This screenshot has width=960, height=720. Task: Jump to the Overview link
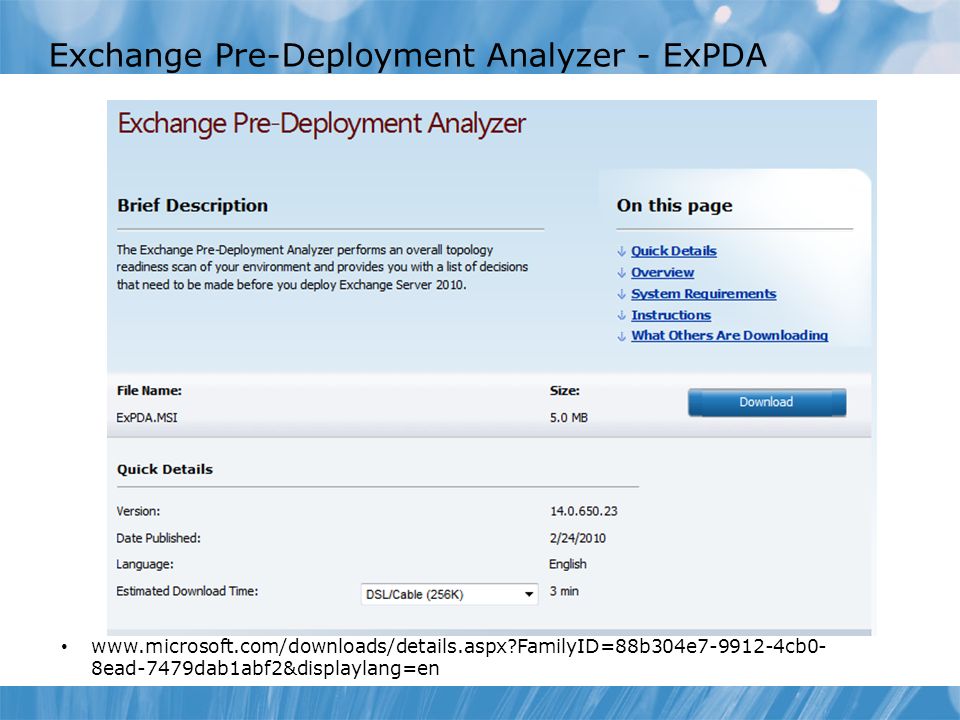click(x=662, y=272)
